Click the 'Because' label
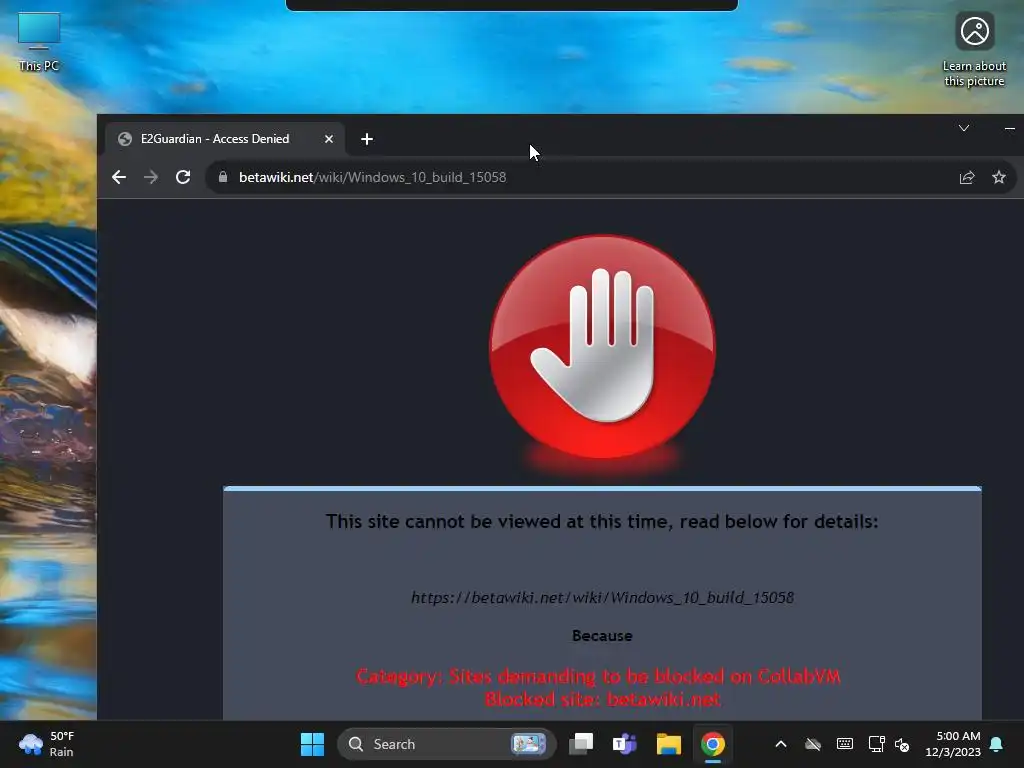The height and width of the screenshot is (768, 1024). (x=602, y=635)
